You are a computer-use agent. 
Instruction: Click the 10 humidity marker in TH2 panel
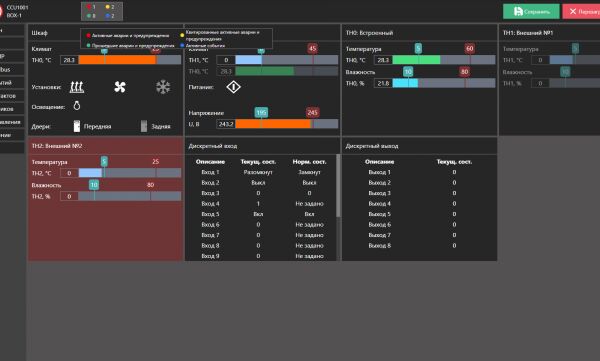[94, 185]
